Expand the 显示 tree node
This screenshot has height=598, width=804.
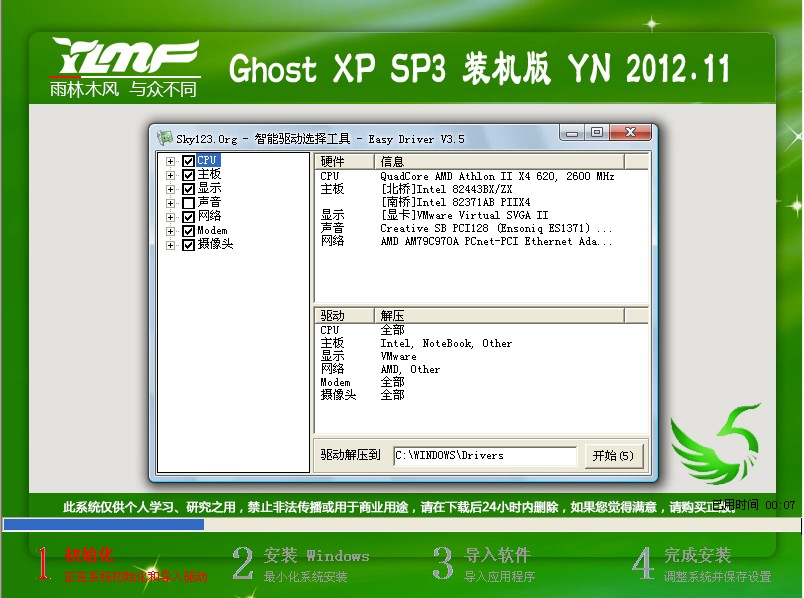coord(170,189)
